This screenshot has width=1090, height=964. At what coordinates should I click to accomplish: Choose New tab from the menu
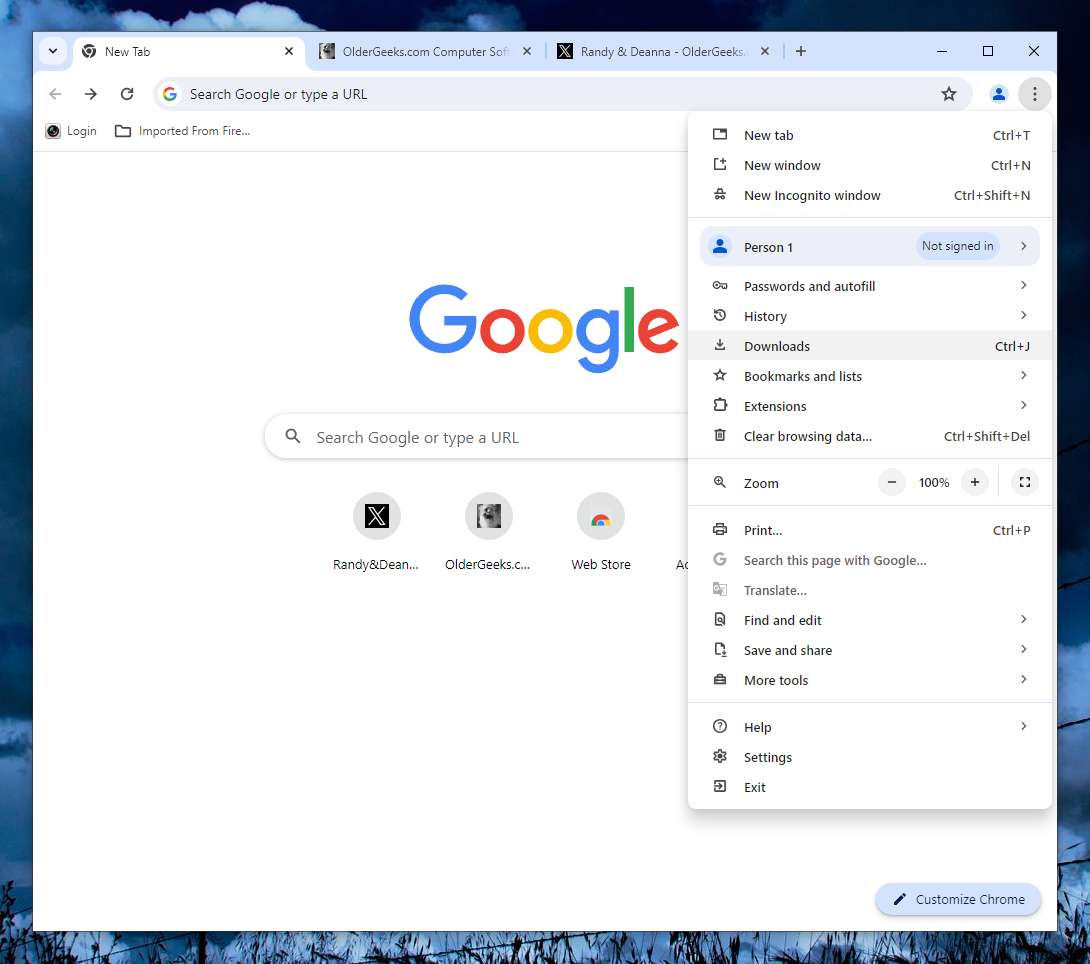click(x=870, y=136)
